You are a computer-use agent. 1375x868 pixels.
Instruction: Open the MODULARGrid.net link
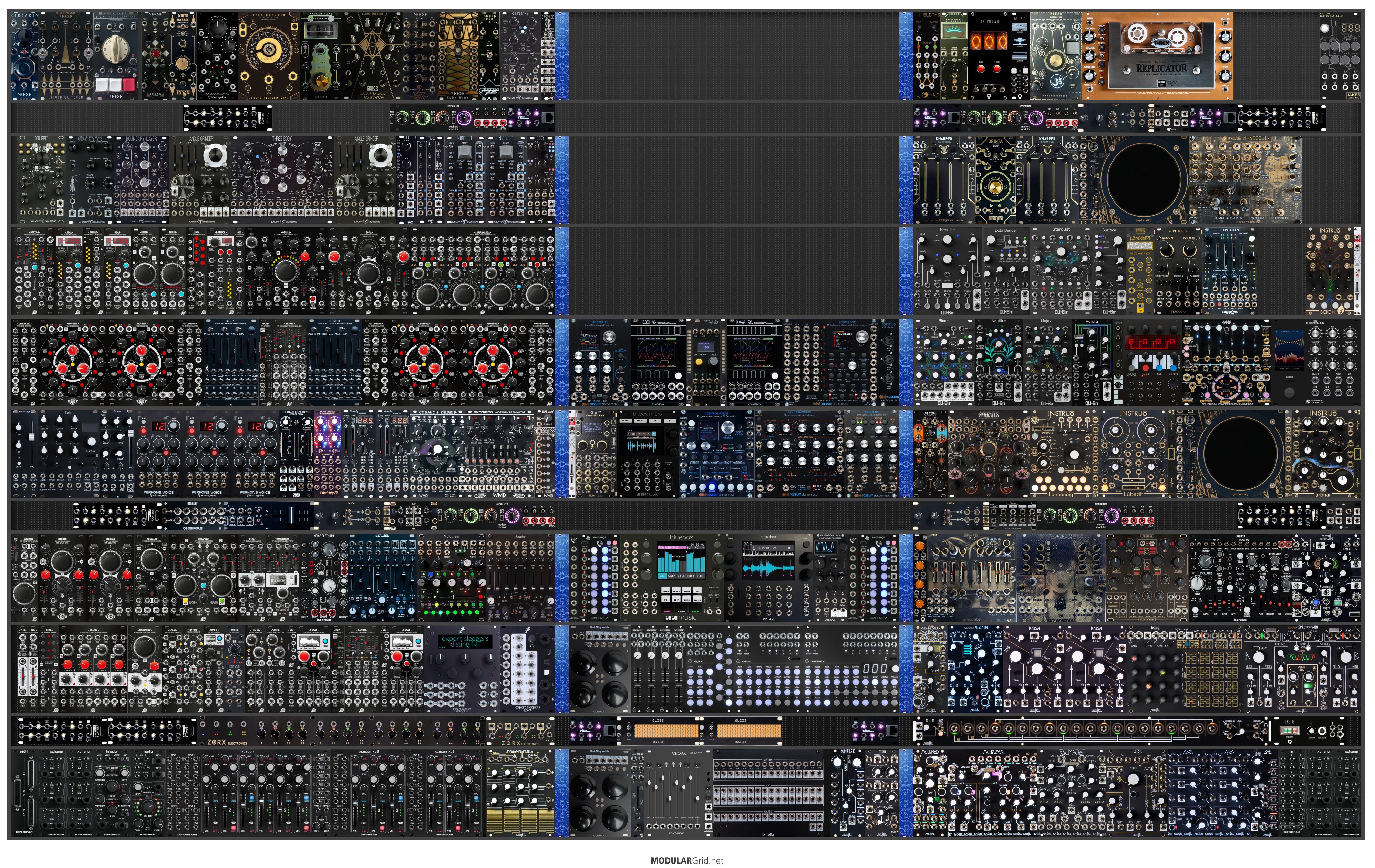pos(687,860)
